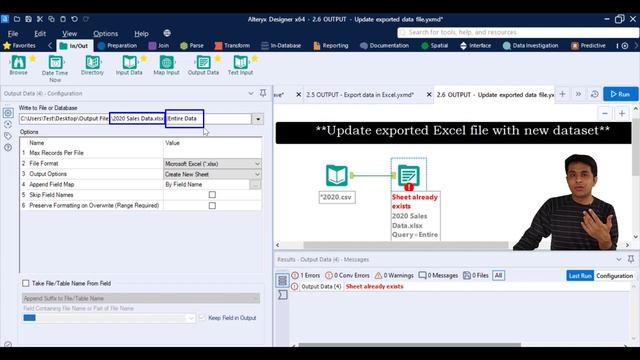Pin the Results panel
The image size is (640, 360).
coord(631,259)
